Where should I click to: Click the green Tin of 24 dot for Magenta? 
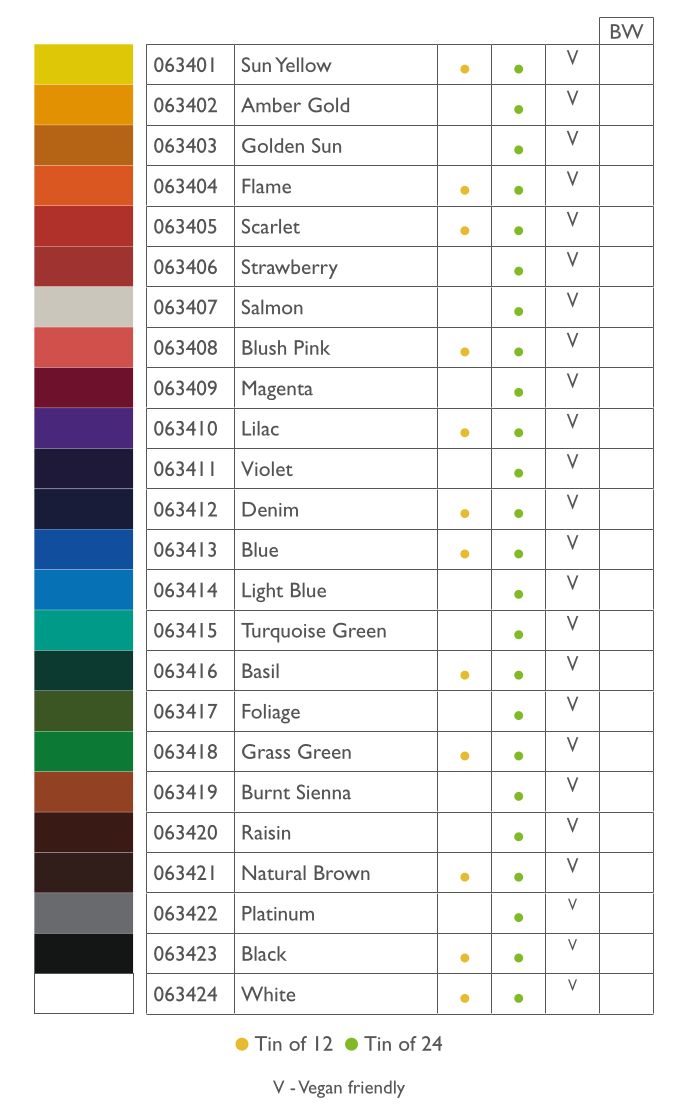click(518, 392)
